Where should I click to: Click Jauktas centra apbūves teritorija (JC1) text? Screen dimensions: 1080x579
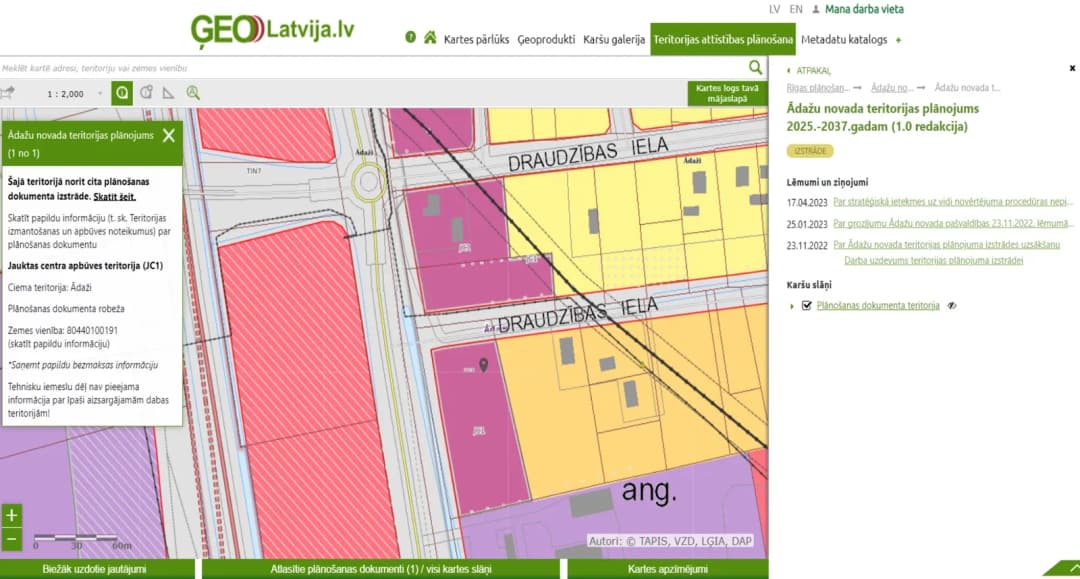tap(85, 266)
